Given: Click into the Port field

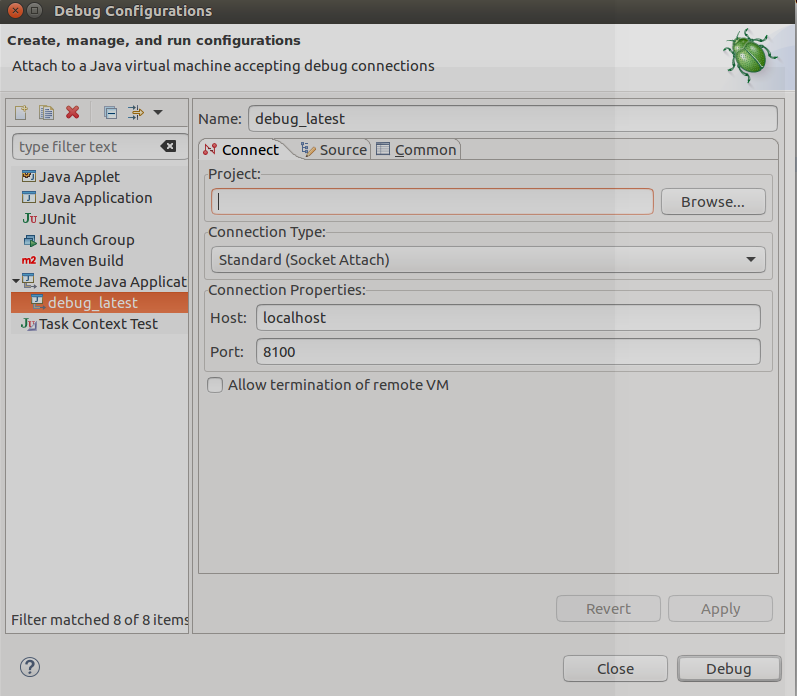Looking at the screenshot, I should (508, 352).
